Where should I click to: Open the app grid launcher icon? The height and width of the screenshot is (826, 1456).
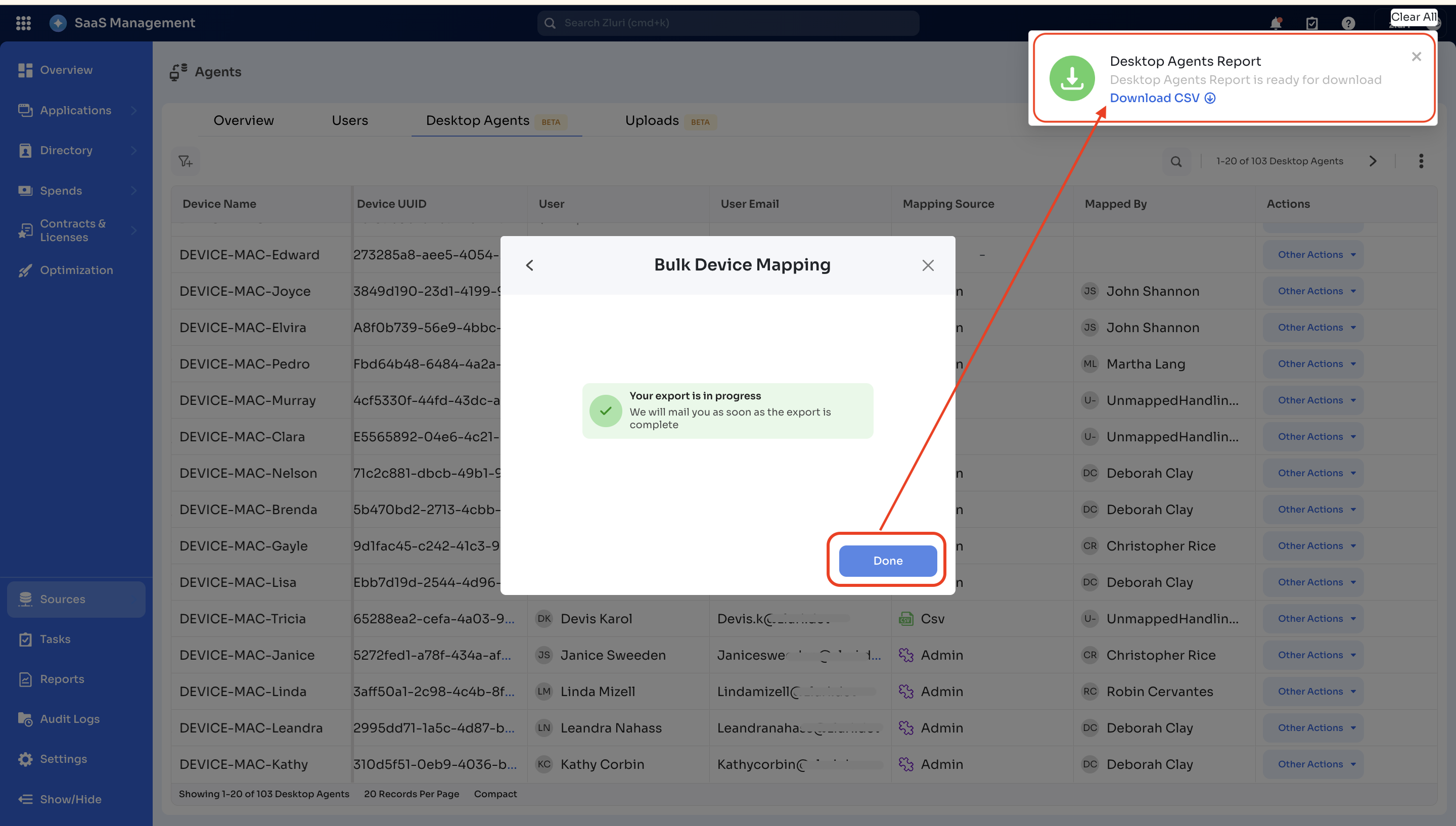pos(23,23)
